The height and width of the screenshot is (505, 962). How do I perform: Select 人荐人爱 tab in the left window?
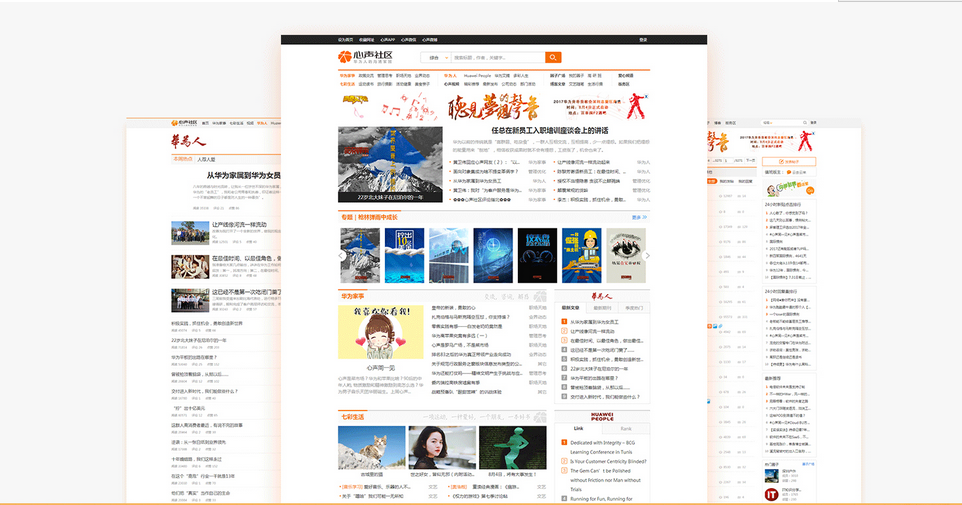206,159
